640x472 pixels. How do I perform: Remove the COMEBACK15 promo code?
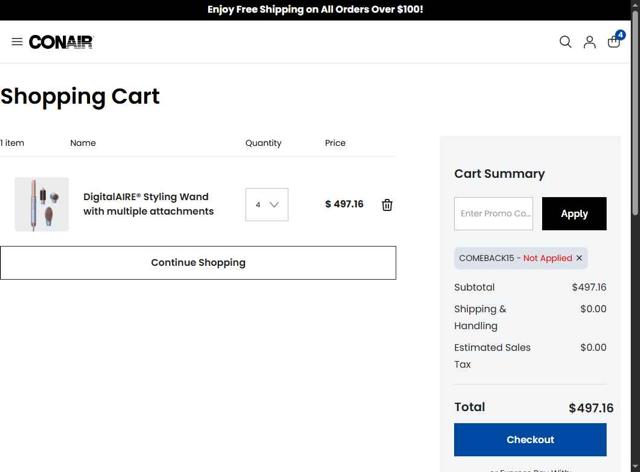(x=579, y=258)
